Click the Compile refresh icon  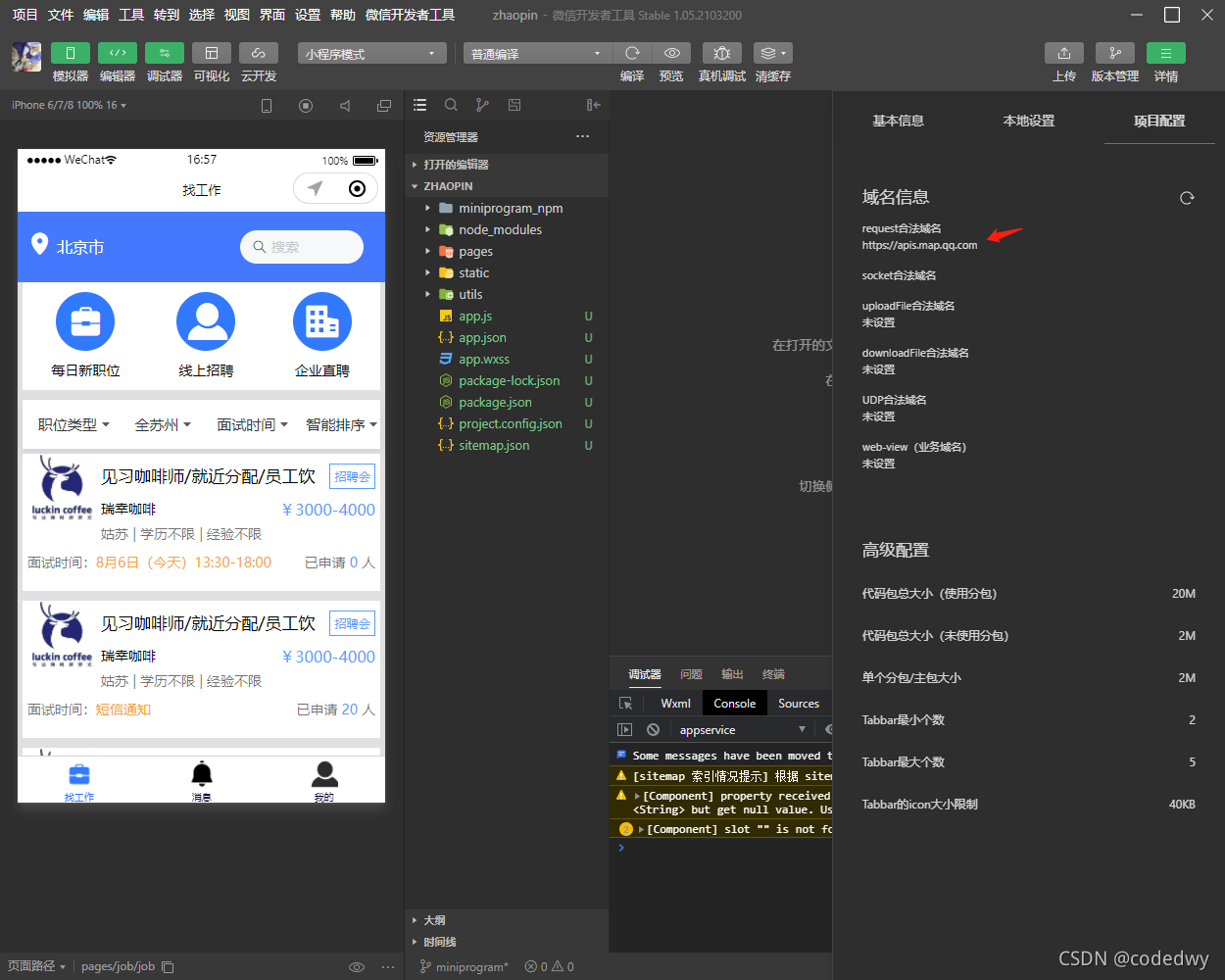point(632,53)
